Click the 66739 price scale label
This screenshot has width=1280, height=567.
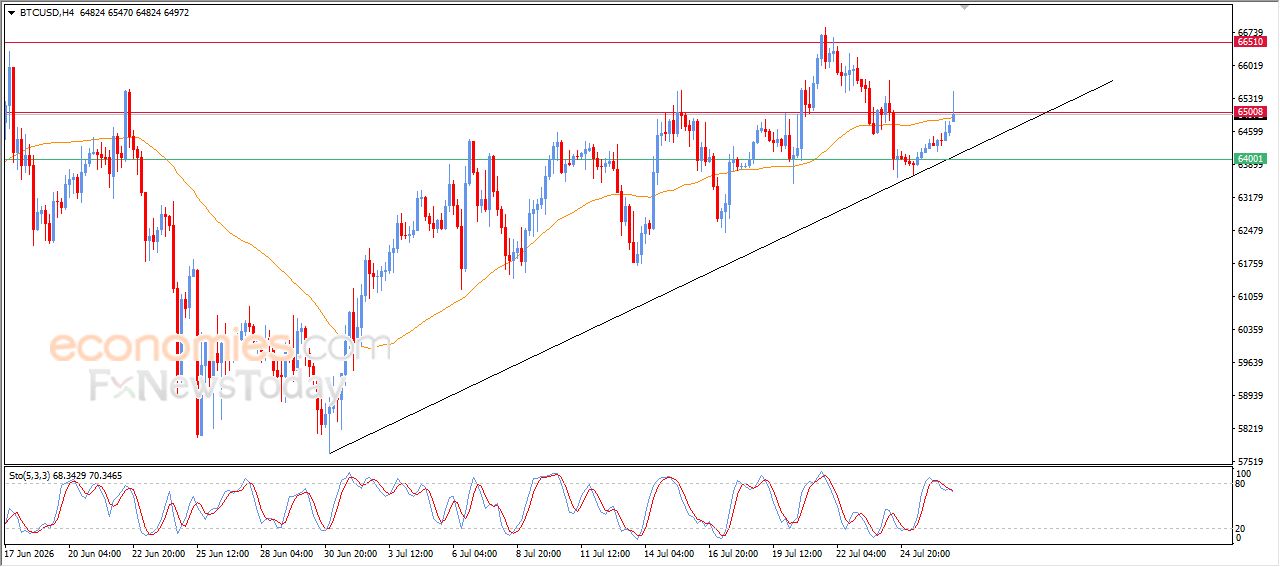pyautogui.click(x=1251, y=32)
